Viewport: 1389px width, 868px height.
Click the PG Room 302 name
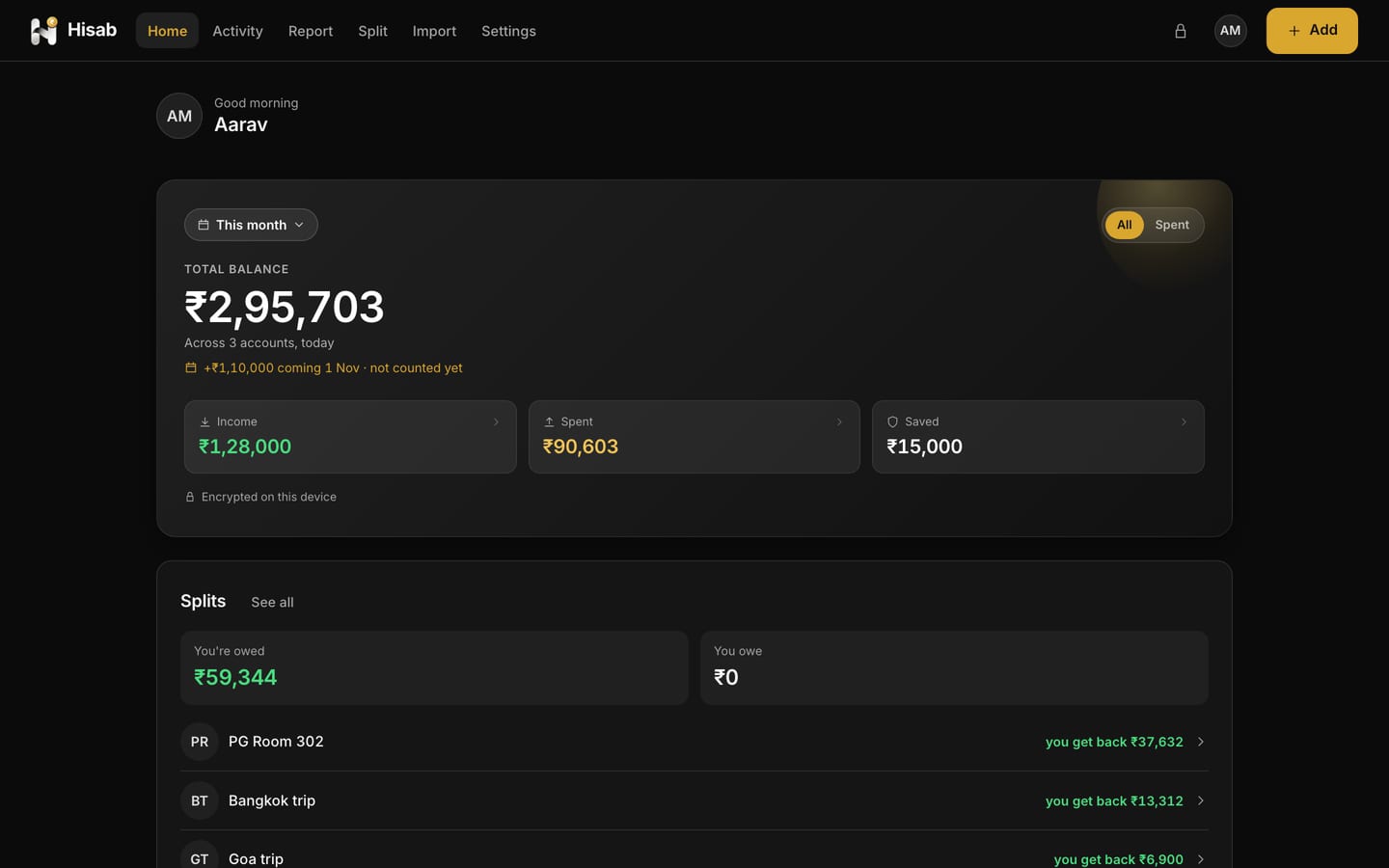(x=276, y=742)
